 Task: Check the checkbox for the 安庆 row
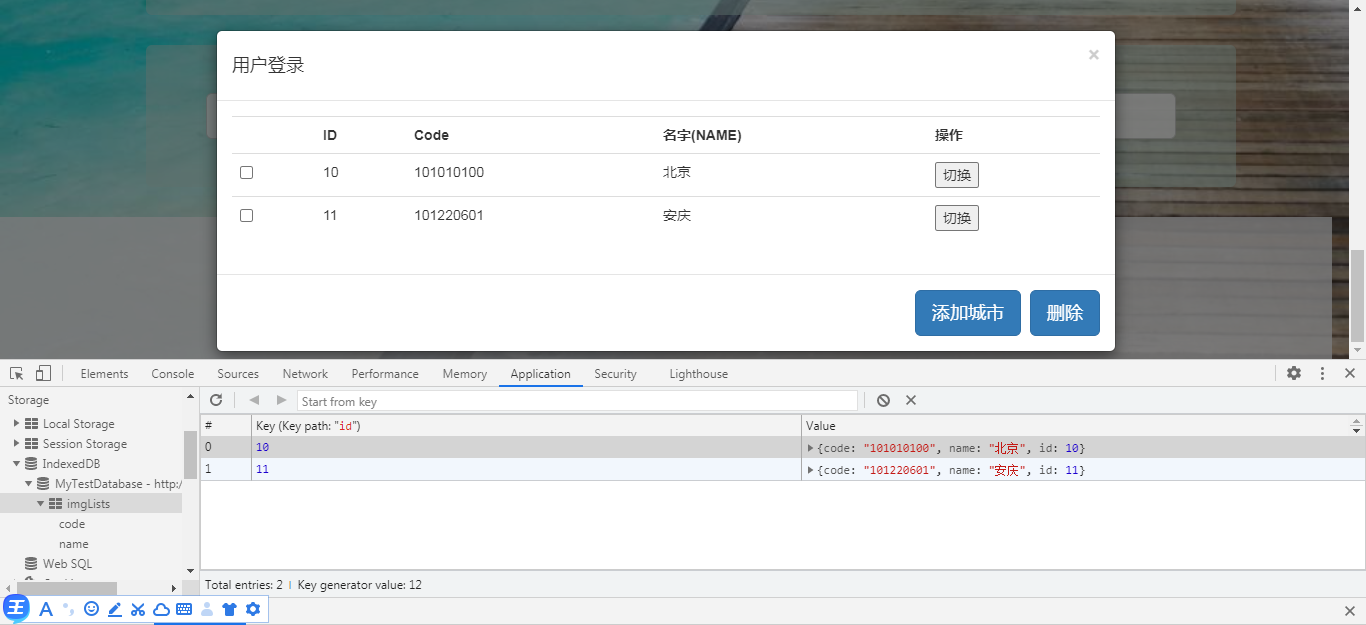[x=246, y=215]
